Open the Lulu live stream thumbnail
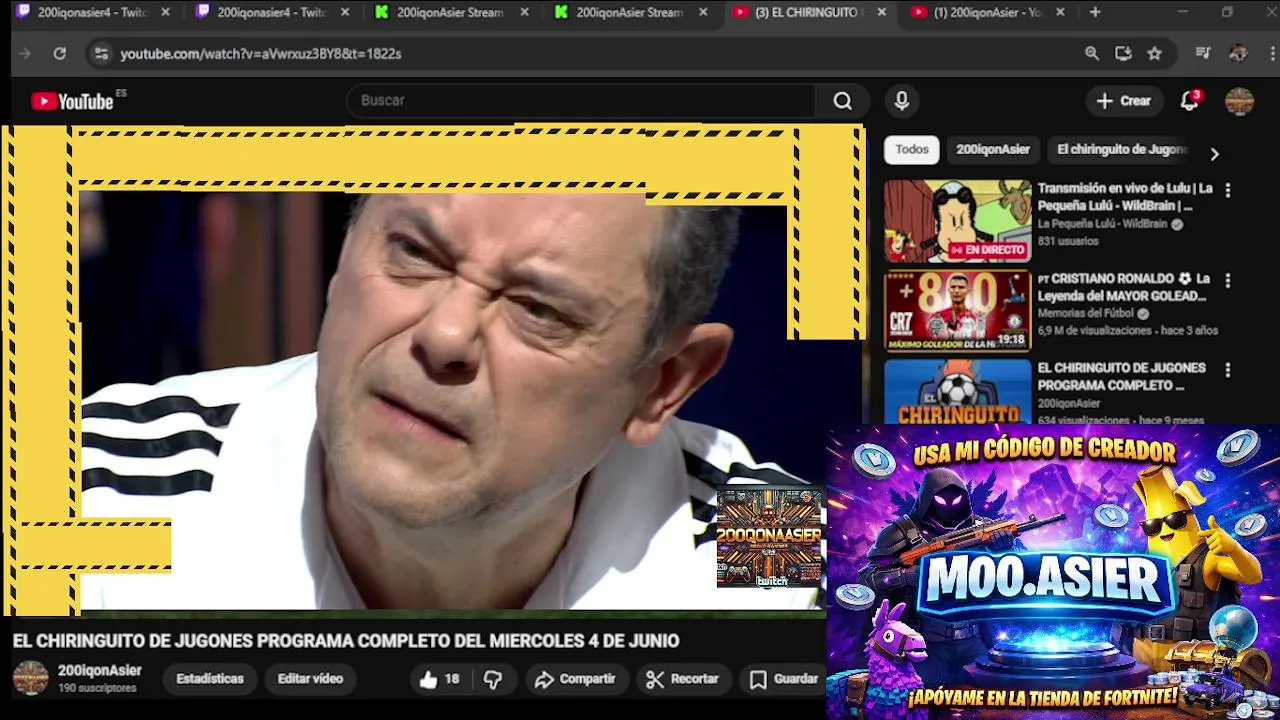 [957, 221]
